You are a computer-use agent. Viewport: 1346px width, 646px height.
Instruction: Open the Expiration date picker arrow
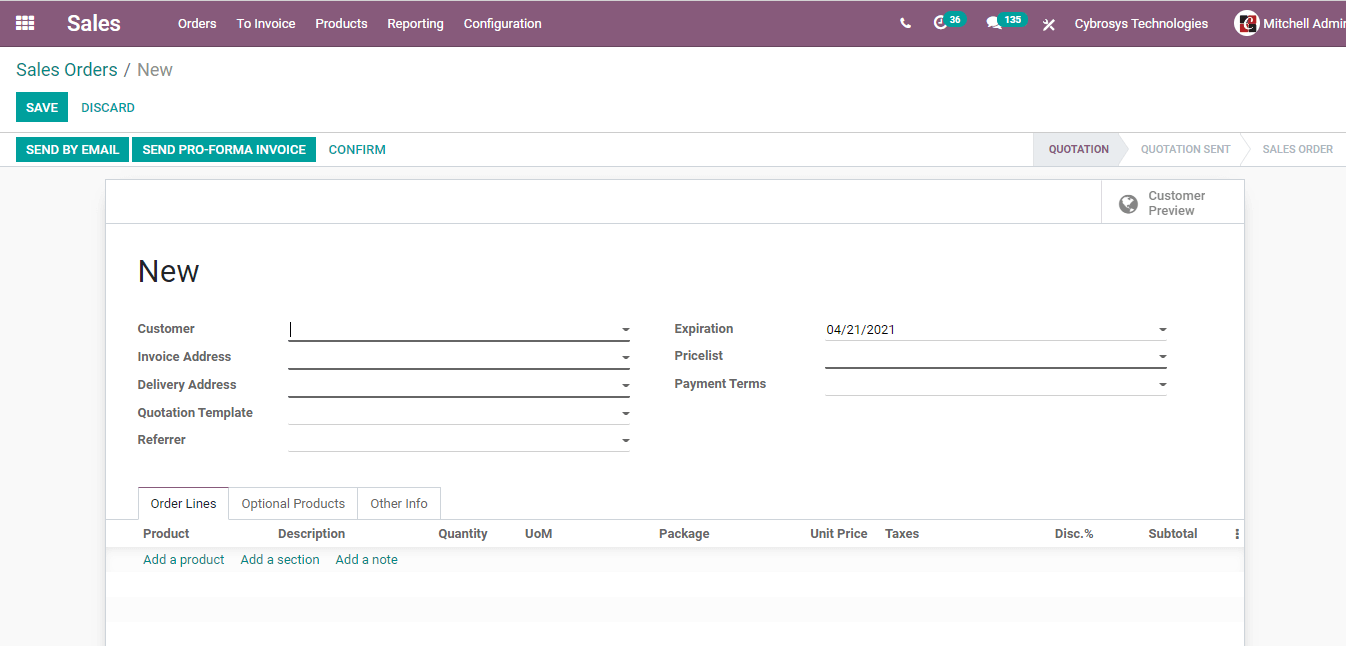click(1162, 330)
